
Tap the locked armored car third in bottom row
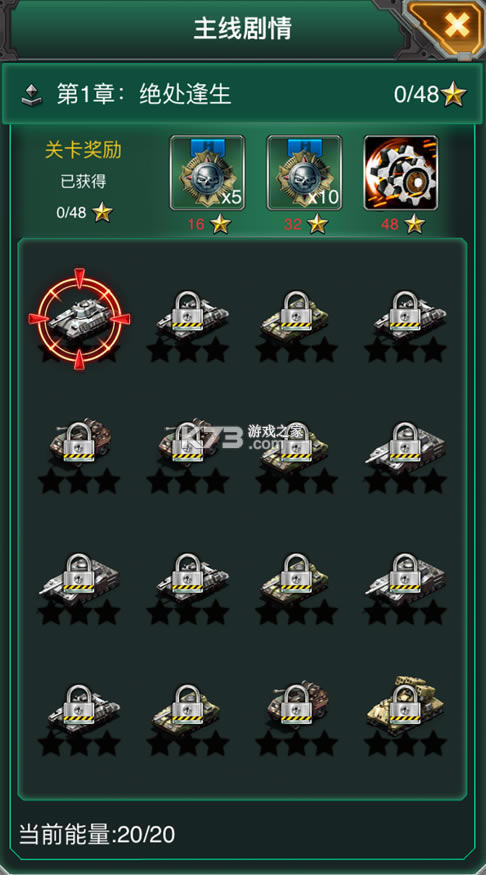[x=297, y=717]
